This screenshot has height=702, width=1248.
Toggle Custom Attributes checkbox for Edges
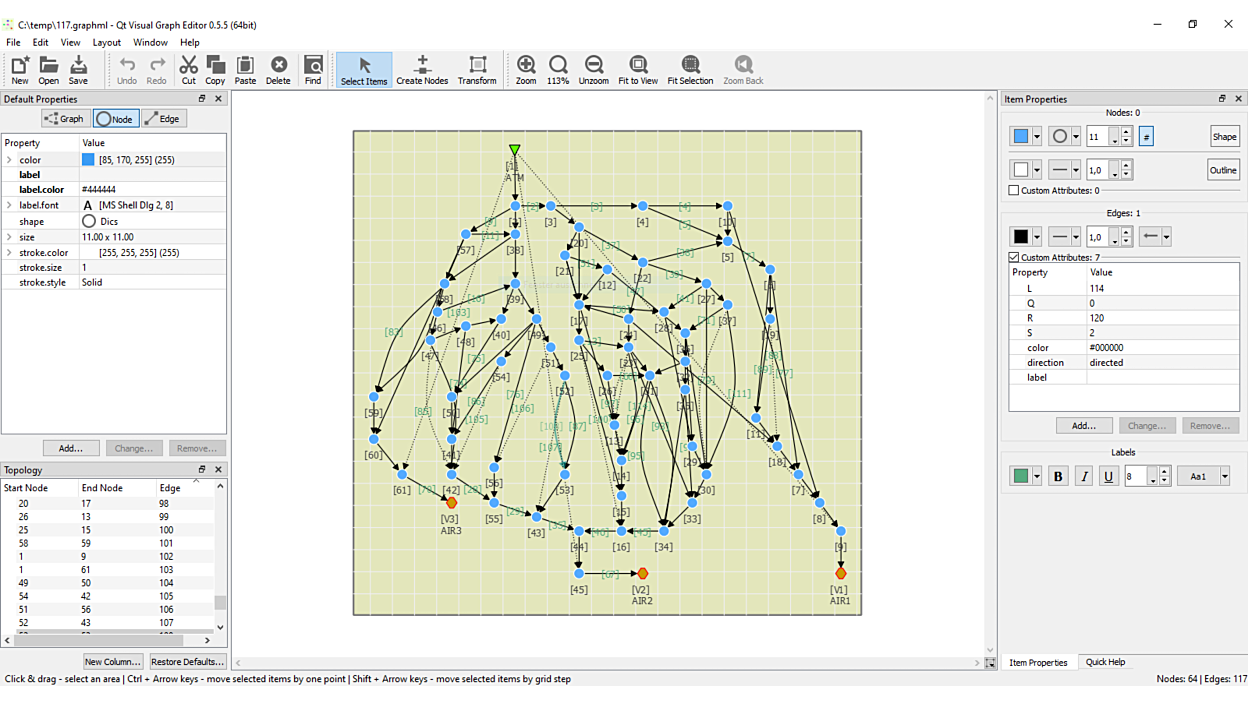[x=1014, y=257]
